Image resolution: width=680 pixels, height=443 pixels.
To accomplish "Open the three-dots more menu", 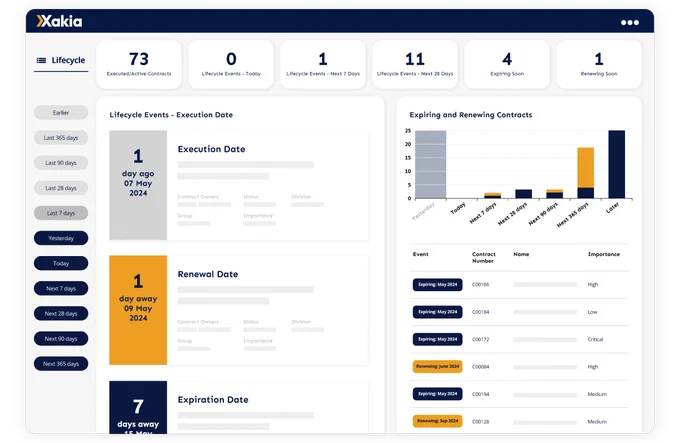I will [629, 23].
